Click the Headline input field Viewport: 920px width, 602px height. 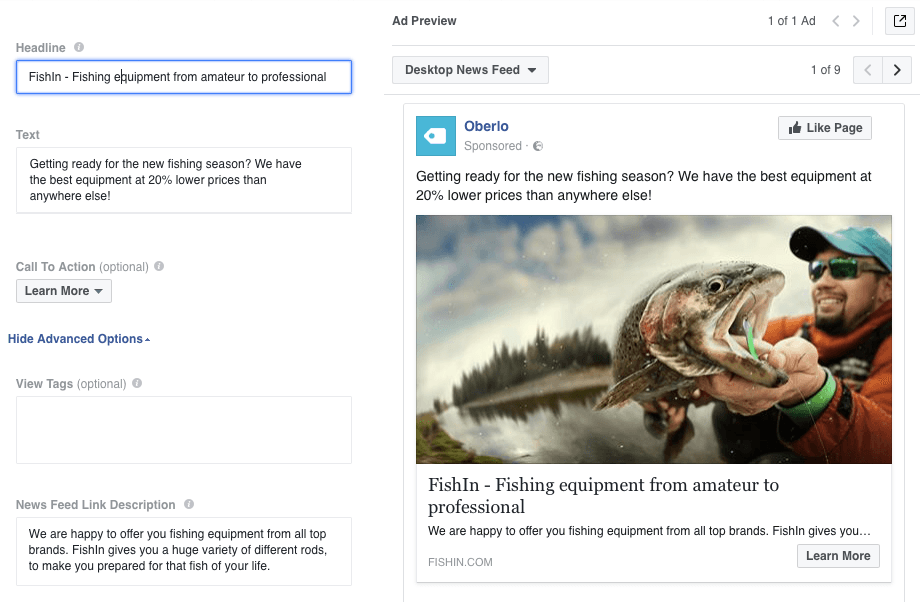184,77
